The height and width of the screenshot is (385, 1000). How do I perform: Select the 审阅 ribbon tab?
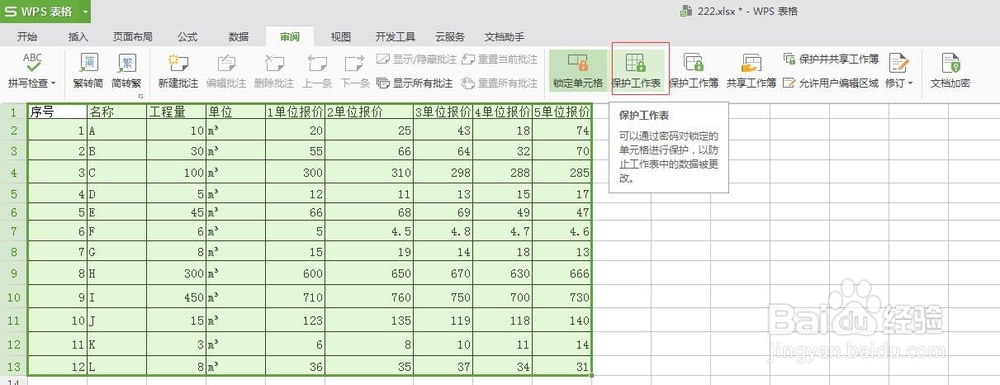[x=290, y=37]
